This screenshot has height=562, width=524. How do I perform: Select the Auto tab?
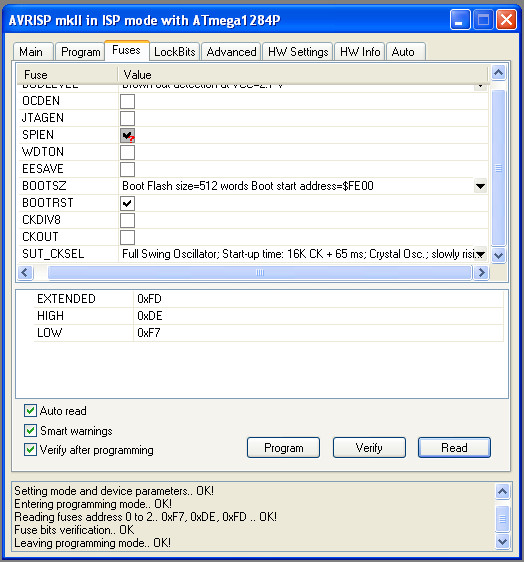(406, 52)
